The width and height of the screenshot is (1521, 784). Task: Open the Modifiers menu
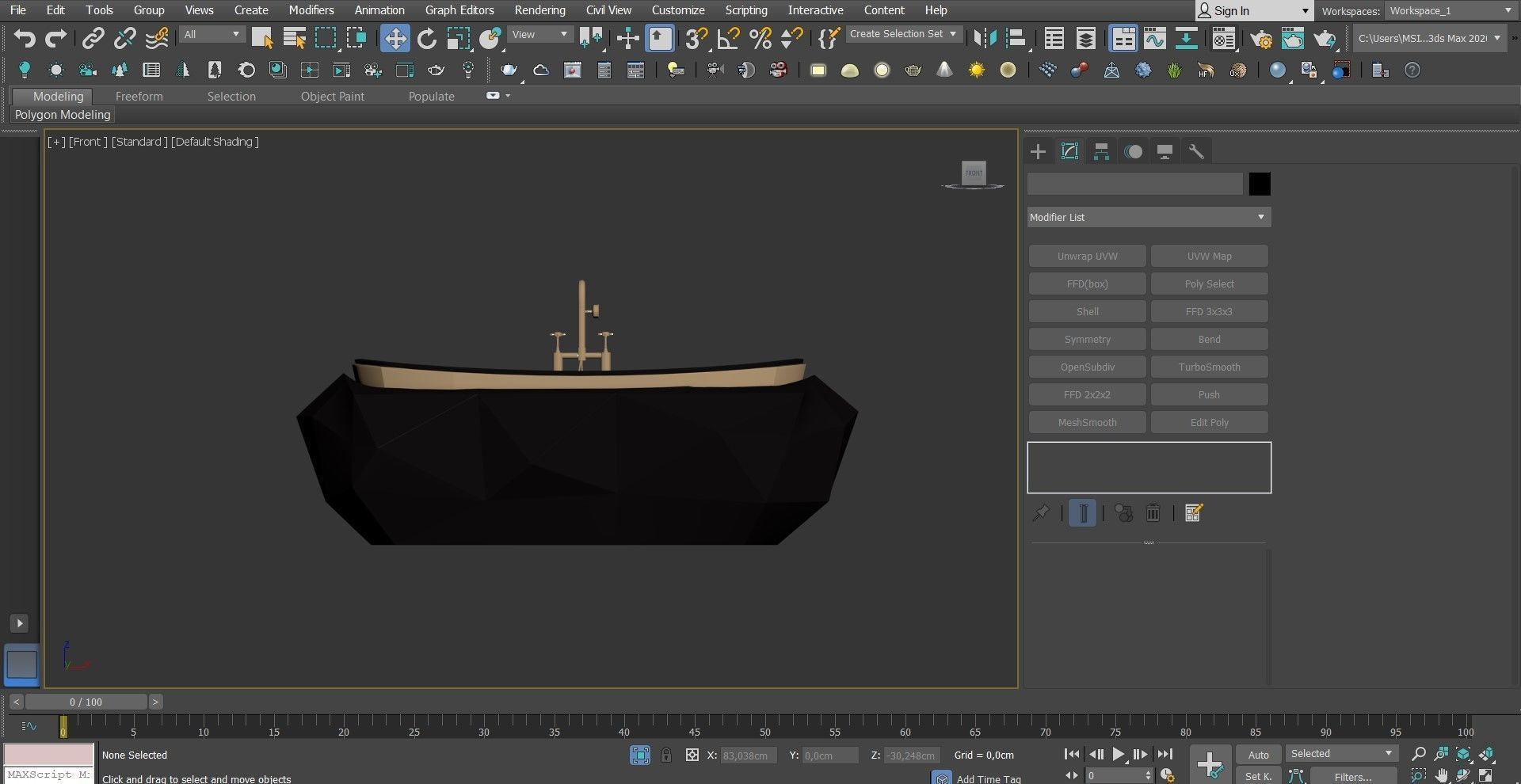coord(311,10)
